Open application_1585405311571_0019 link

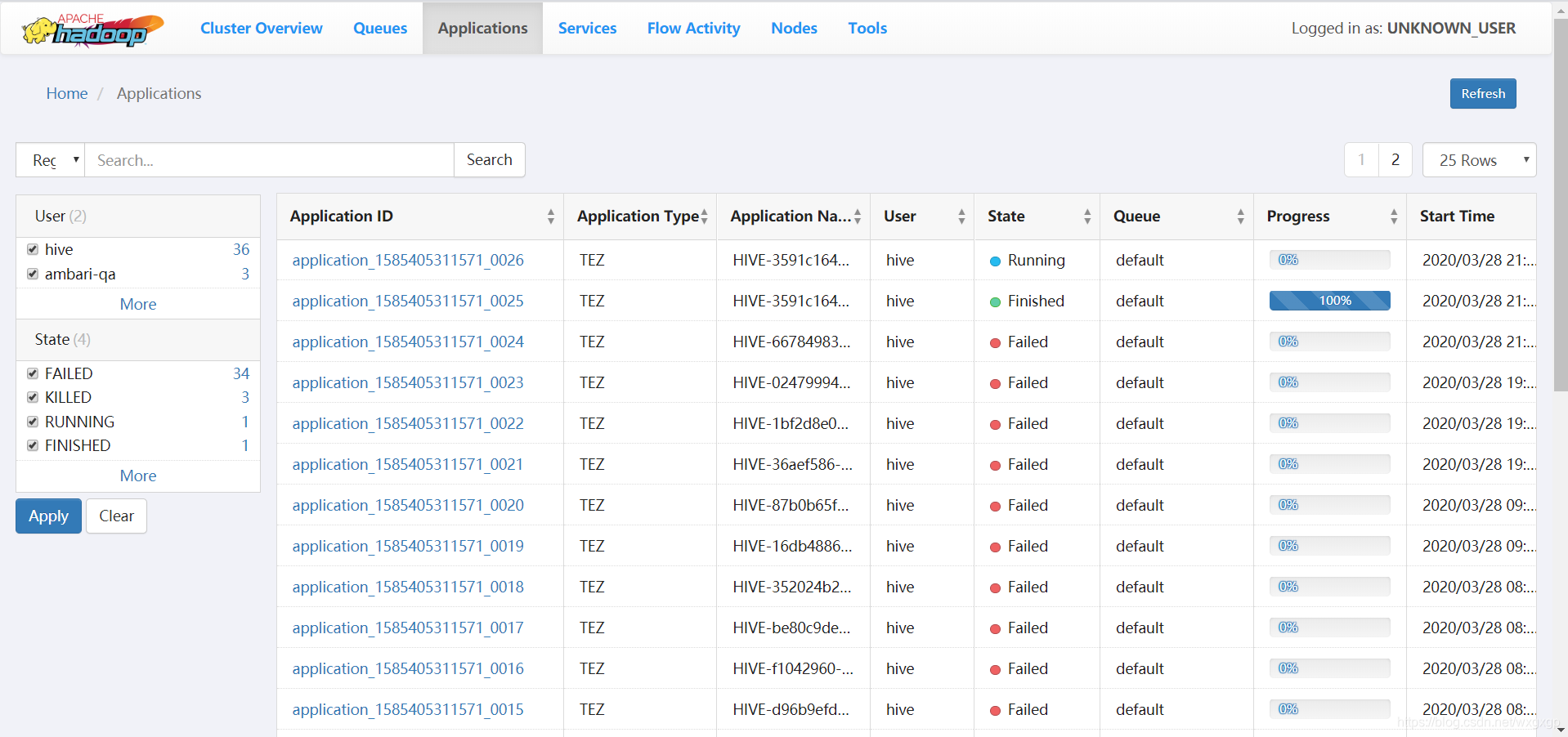tap(408, 547)
